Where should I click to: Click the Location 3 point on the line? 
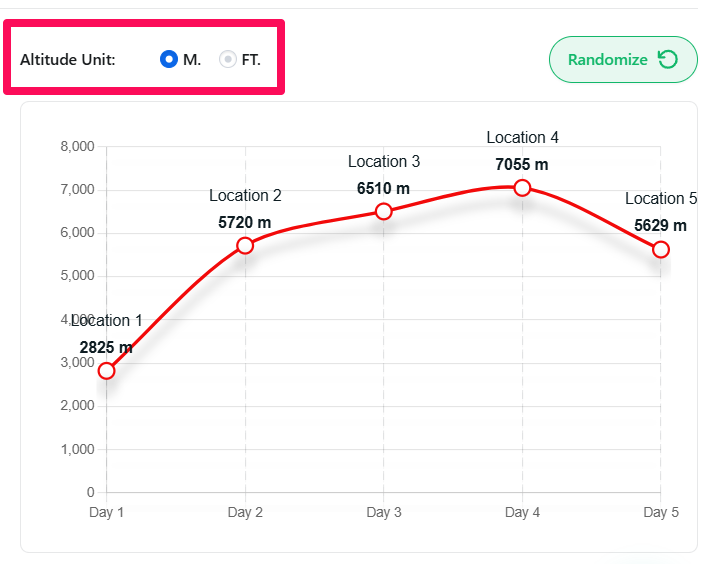click(x=383, y=211)
